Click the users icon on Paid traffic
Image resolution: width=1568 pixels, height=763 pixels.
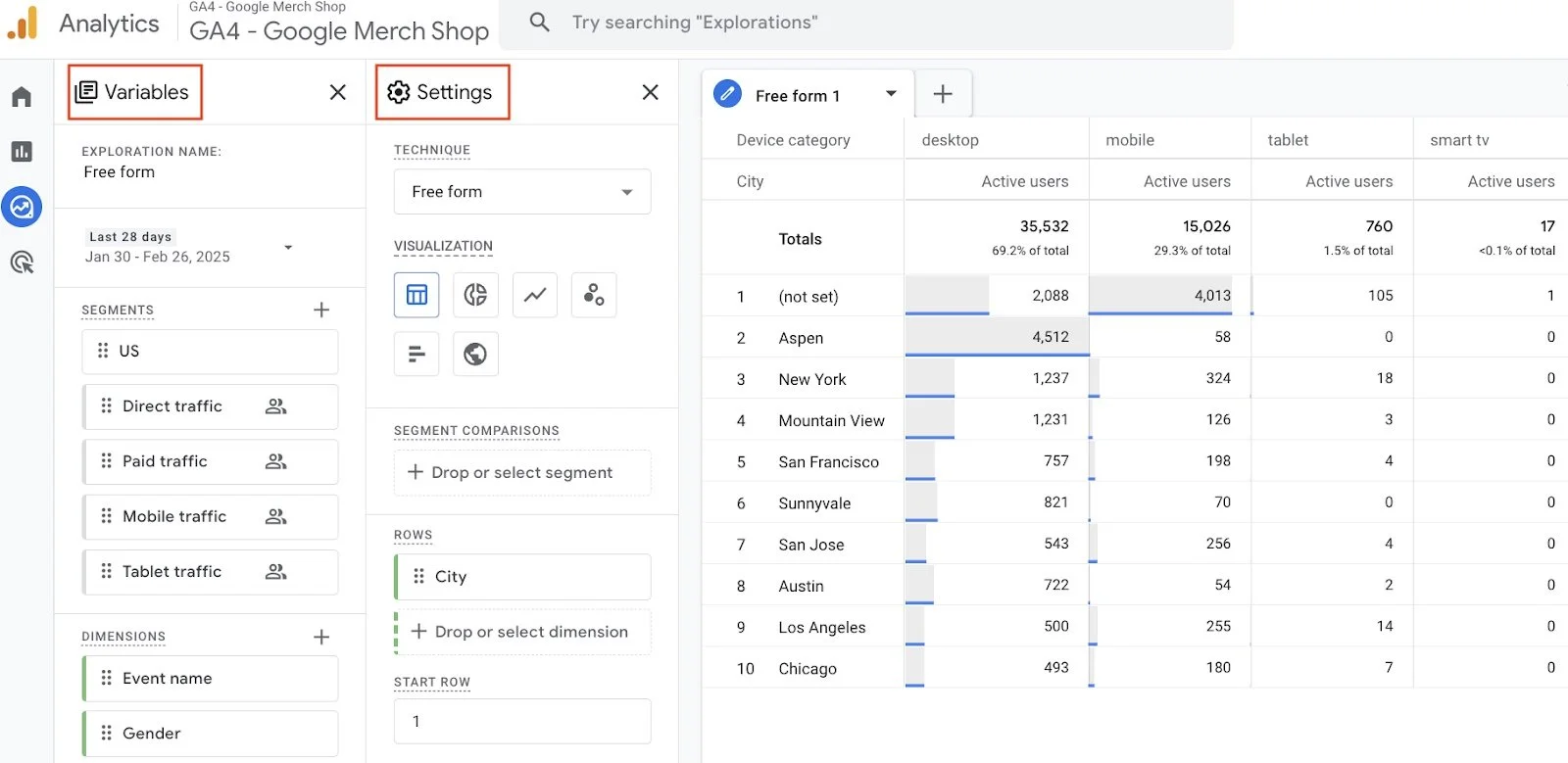pos(276,461)
